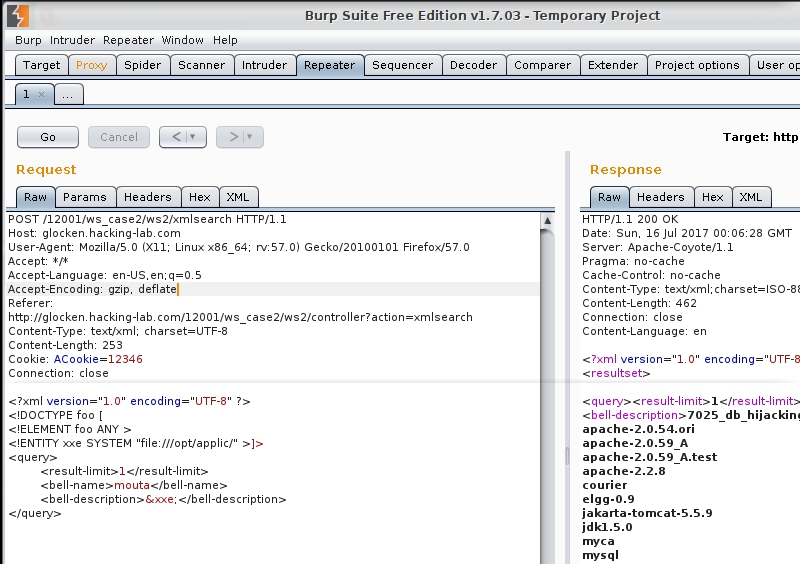Click the Content-Type: text/xml request header

[118, 331]
